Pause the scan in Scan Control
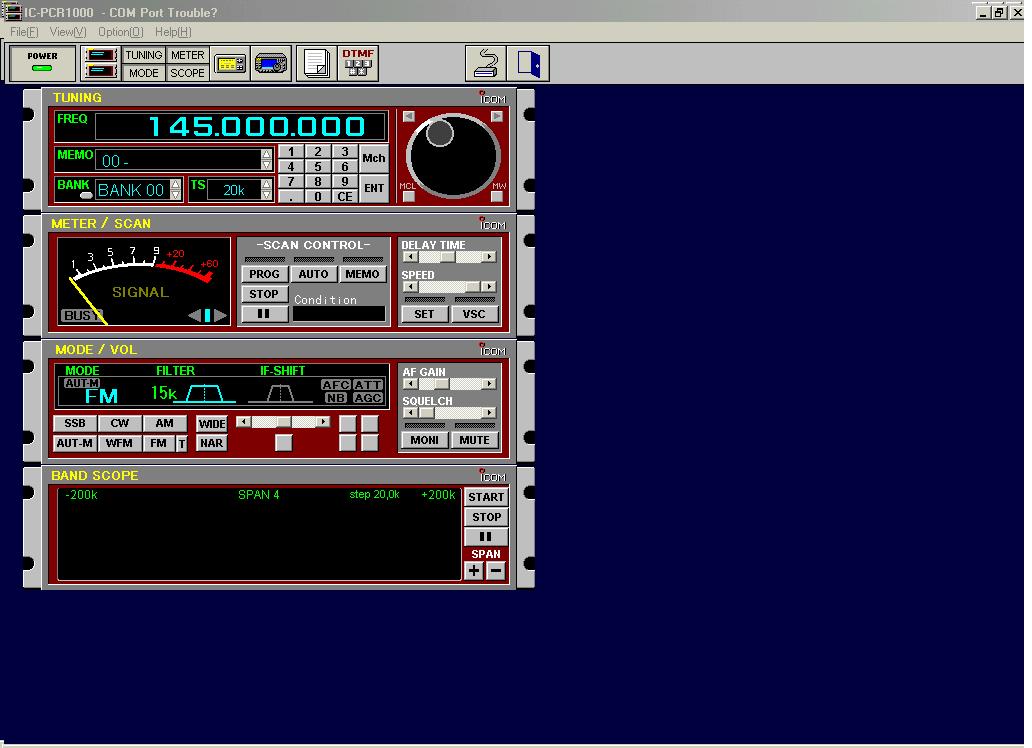This screenshot has height=748, width=1032. click(264, 314)
